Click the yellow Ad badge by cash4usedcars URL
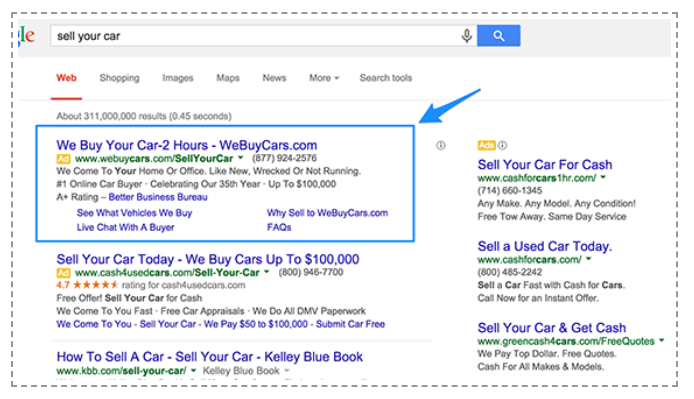 [x=63, y=273]
